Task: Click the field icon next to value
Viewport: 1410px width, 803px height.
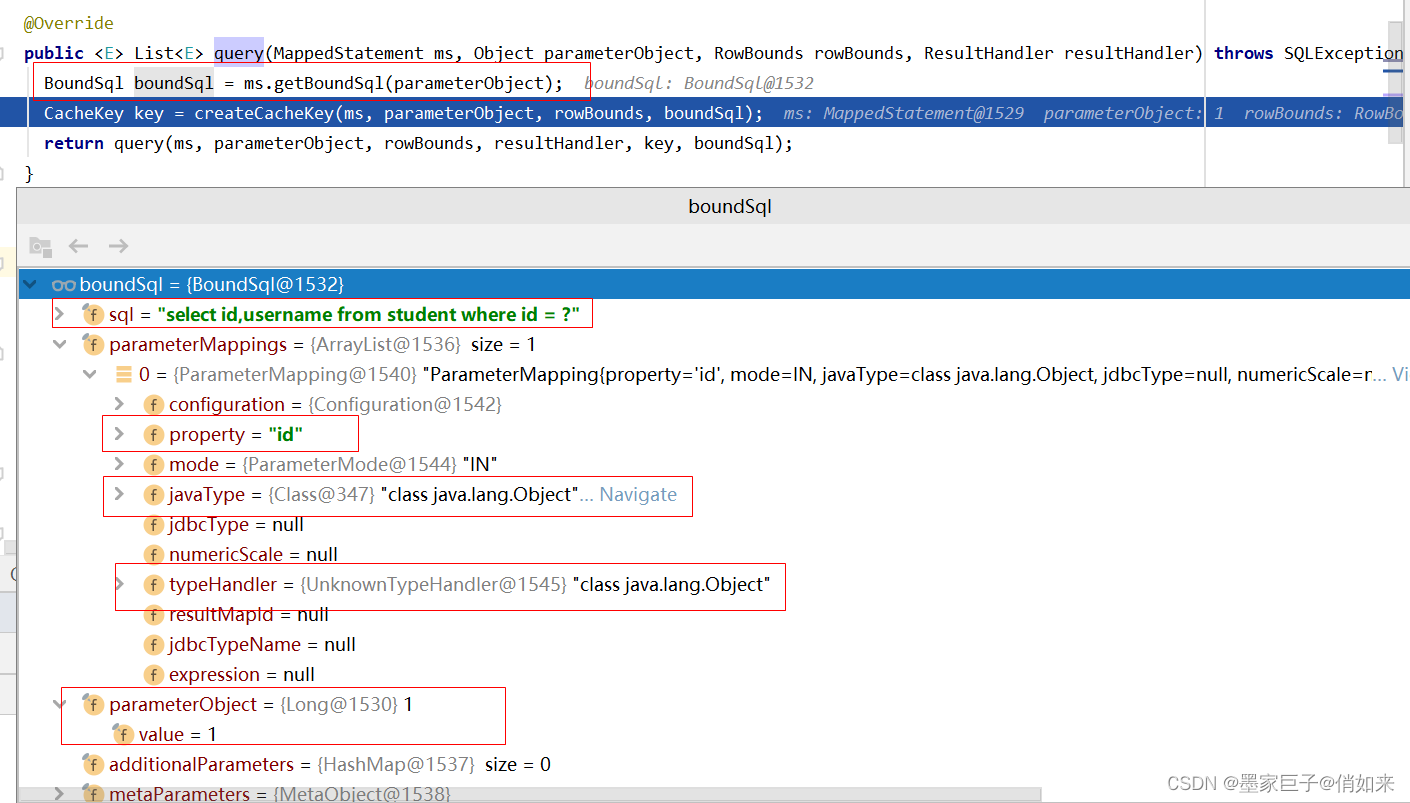Action: [123, 735]
